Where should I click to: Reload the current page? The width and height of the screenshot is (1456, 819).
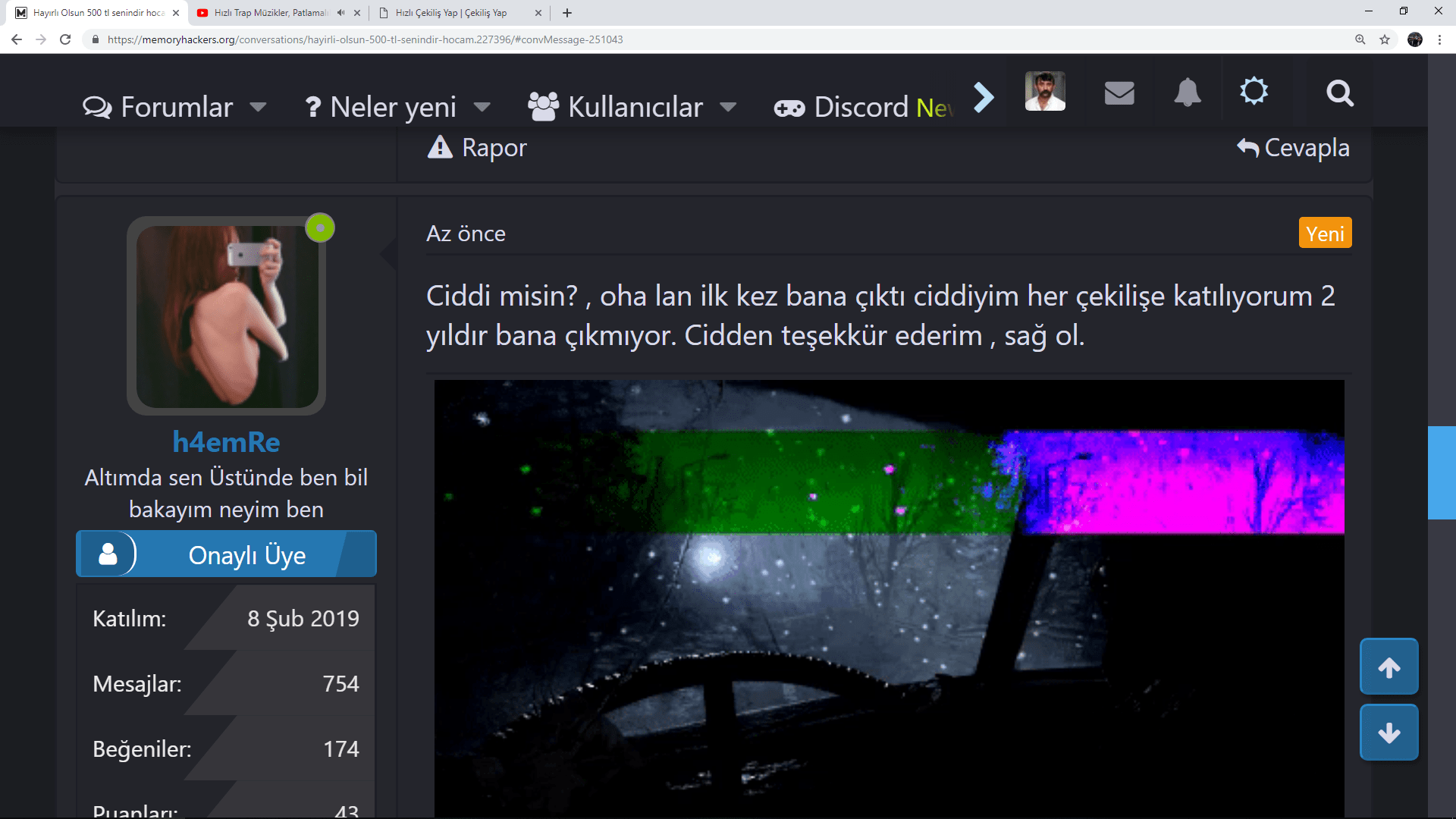click(x=65, y=39)
